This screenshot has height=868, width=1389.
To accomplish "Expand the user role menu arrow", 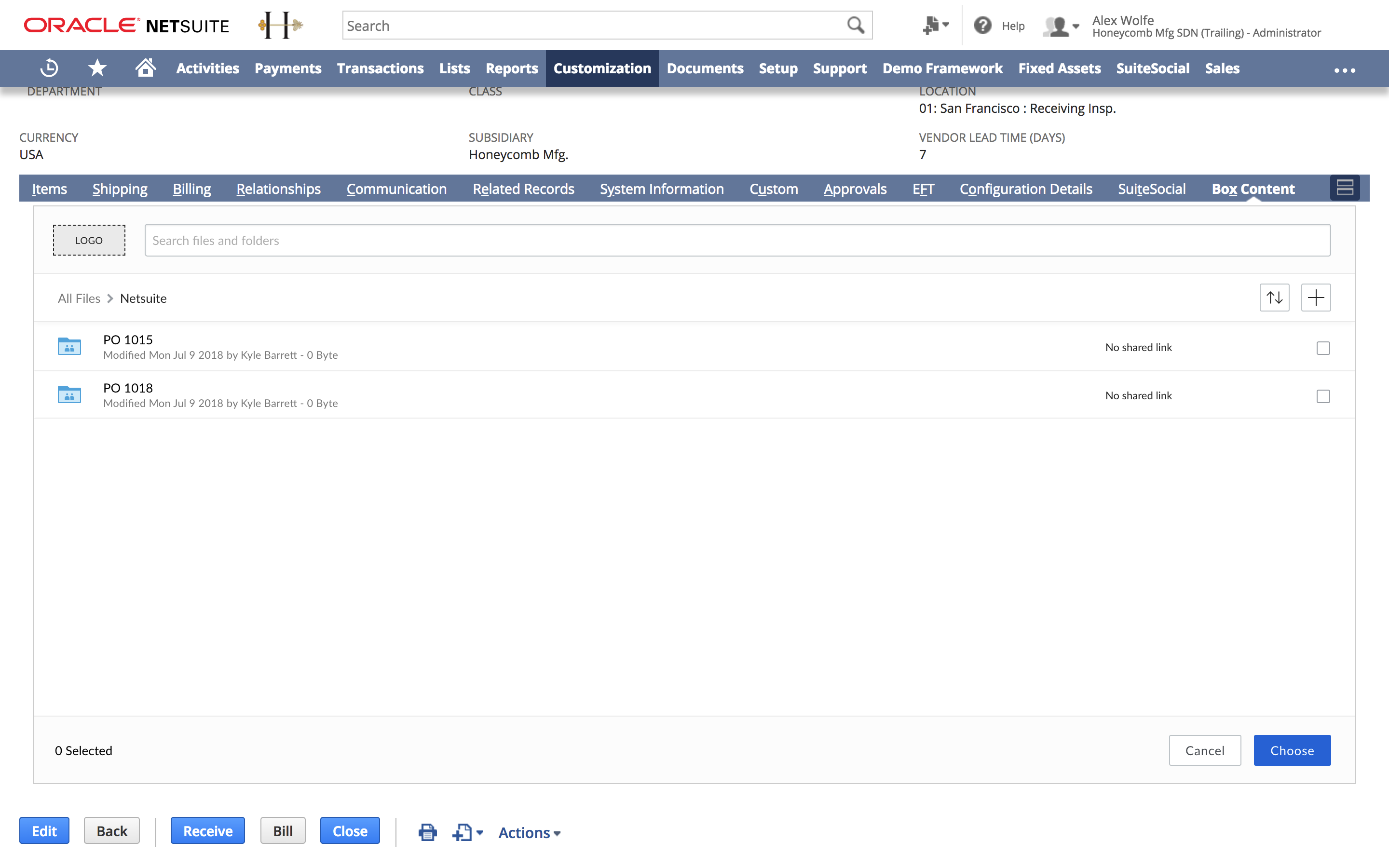I will pos(1076,26).
